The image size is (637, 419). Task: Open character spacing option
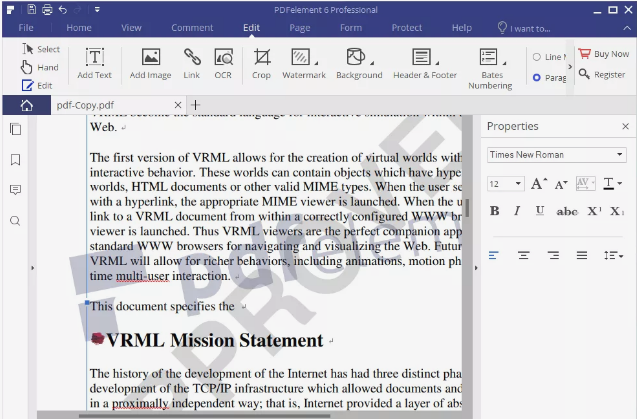pyautogui.click(x=585, y=184)
